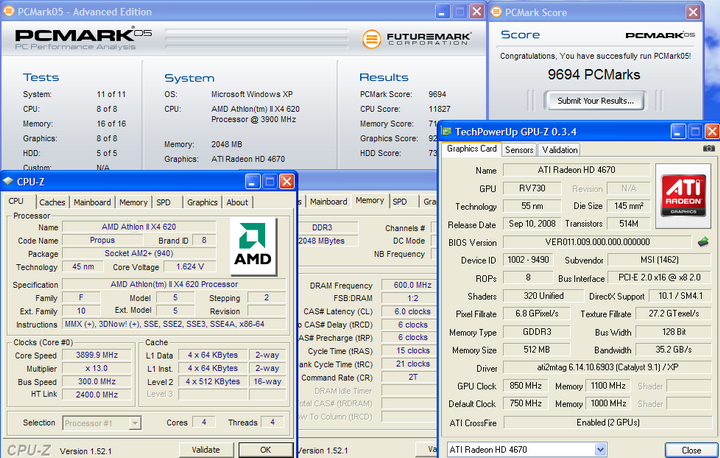Viewport: 720px width, 458px height.
Task: Click the 9694 PCMarks score text
Action: 594,74
